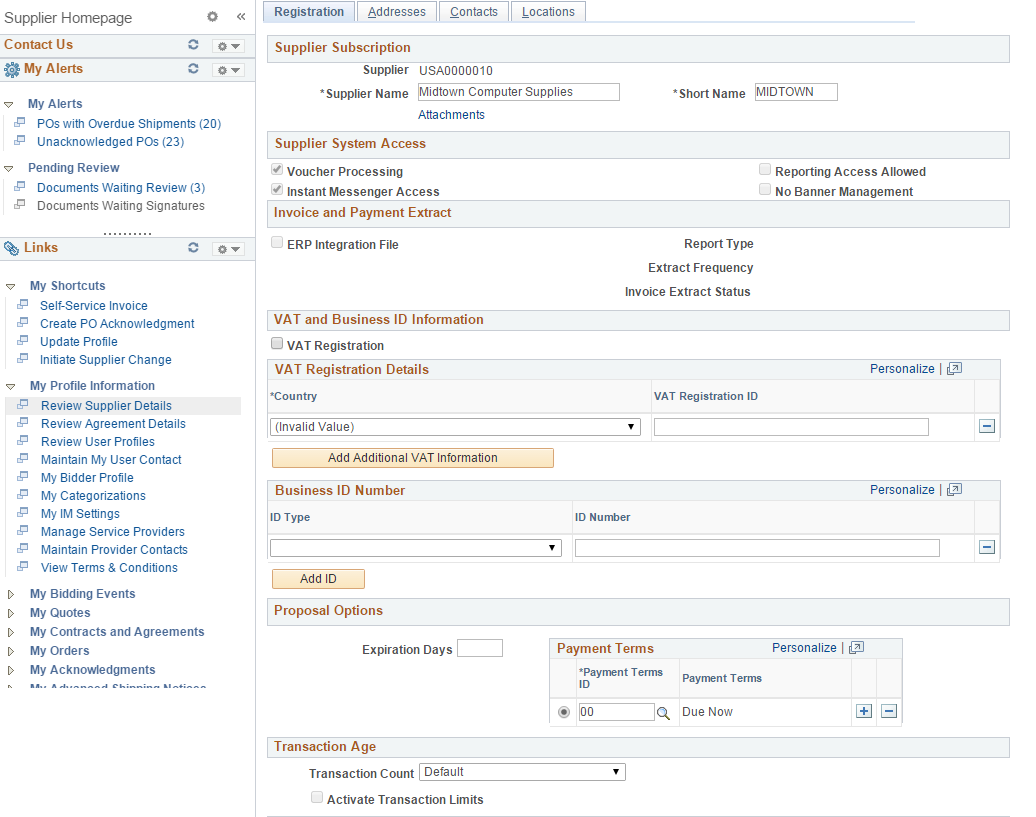Viewport: 1036px width, 817px height.
Task: Expand the My Orders folder
Action: click(x=11, y=651)
